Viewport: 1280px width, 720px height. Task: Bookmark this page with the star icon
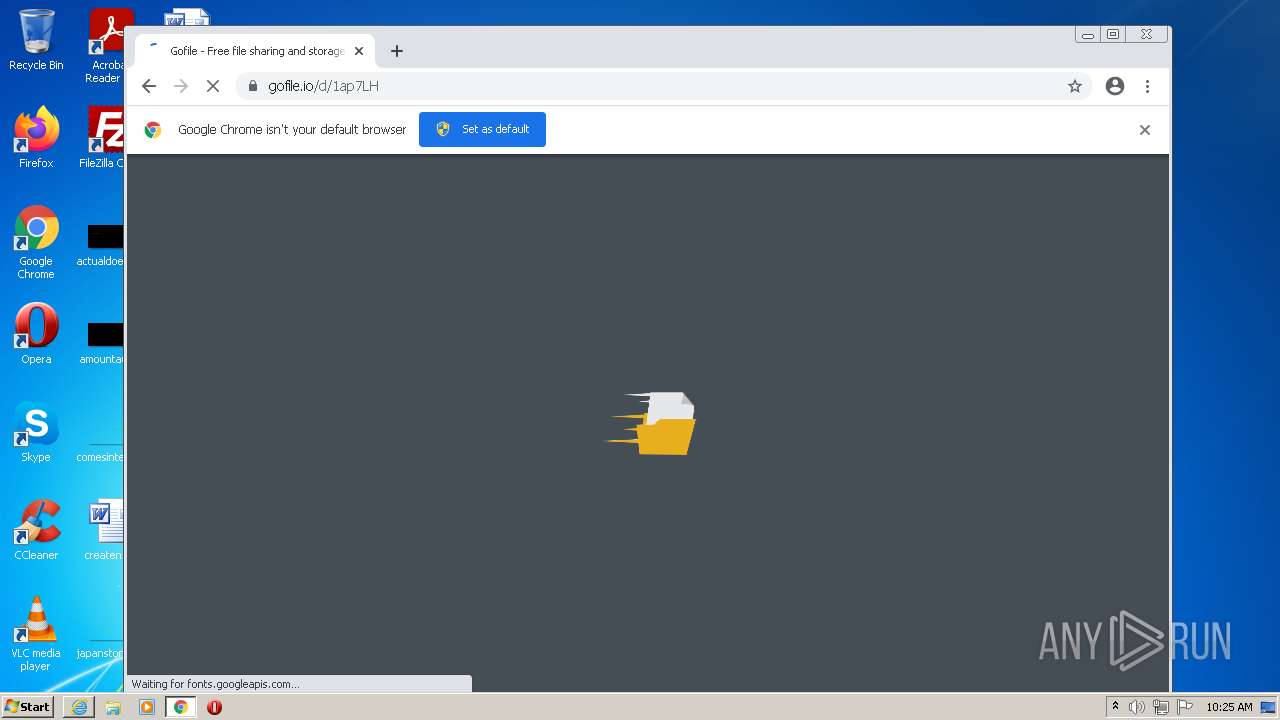1075,86
